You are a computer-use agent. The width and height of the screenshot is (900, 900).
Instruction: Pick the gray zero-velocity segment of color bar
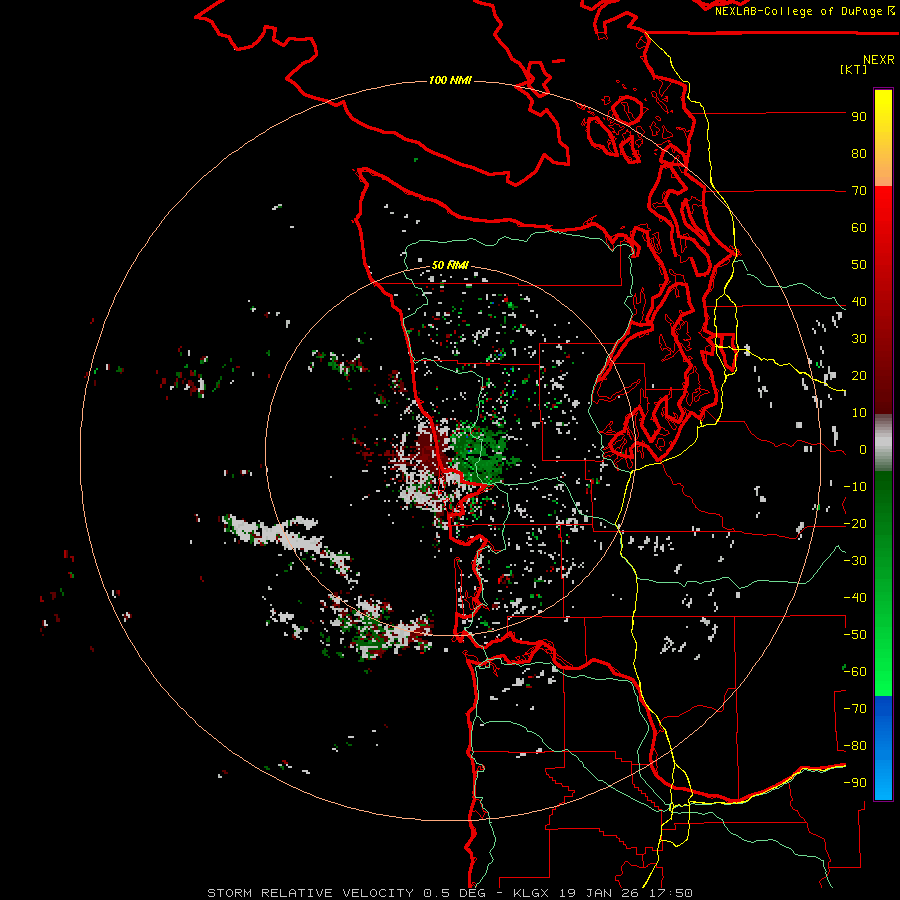(883, 443)
